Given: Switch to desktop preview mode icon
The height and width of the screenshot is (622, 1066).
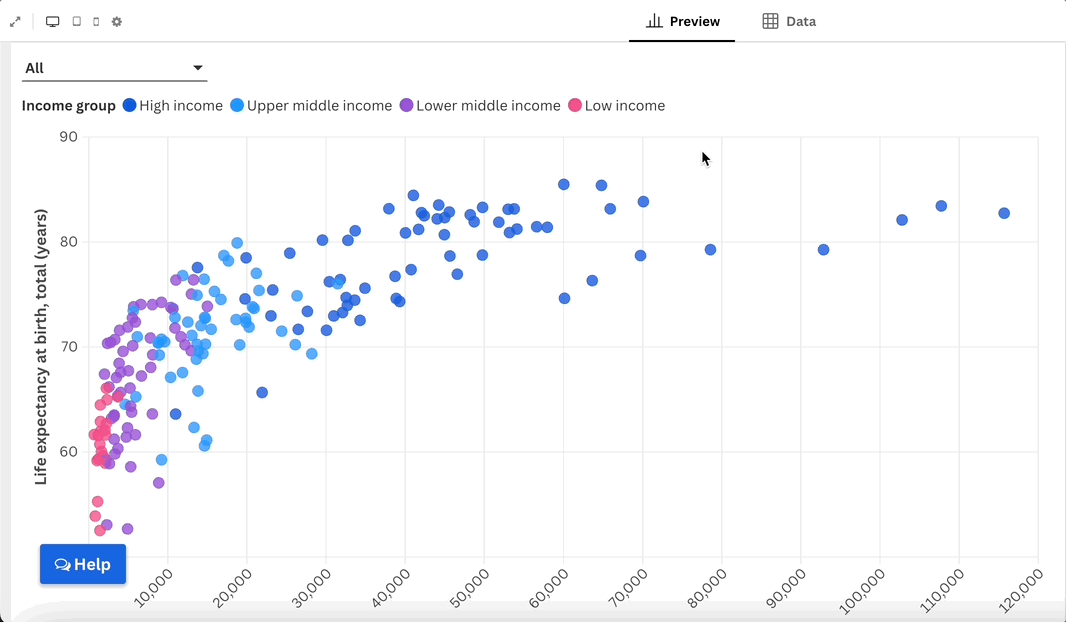Looking at the screenshot, I should pyautogui.click(x=53, y=21).
